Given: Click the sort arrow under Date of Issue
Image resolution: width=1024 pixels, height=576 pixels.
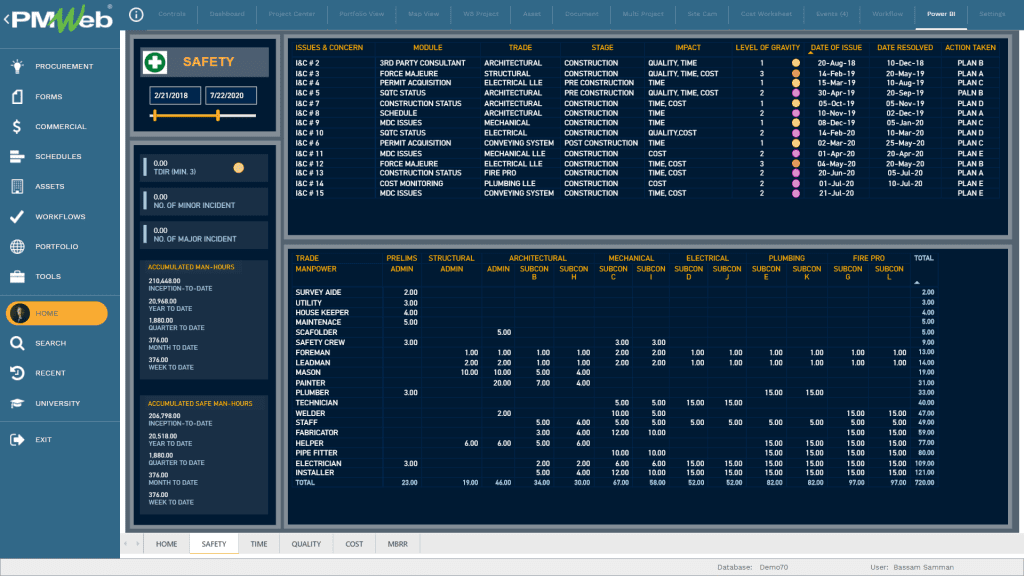Looking at the screenshot, I should click(x=810, y=53).
